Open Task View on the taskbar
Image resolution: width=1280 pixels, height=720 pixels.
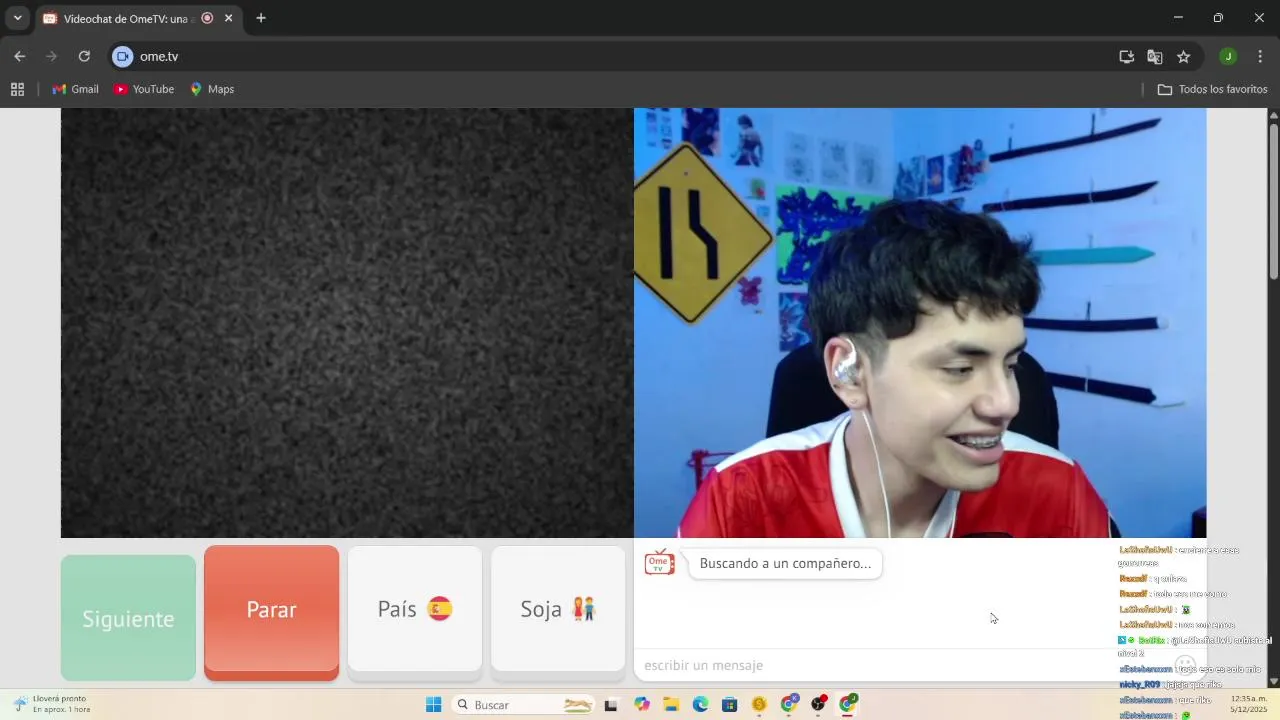click(611, 705)
